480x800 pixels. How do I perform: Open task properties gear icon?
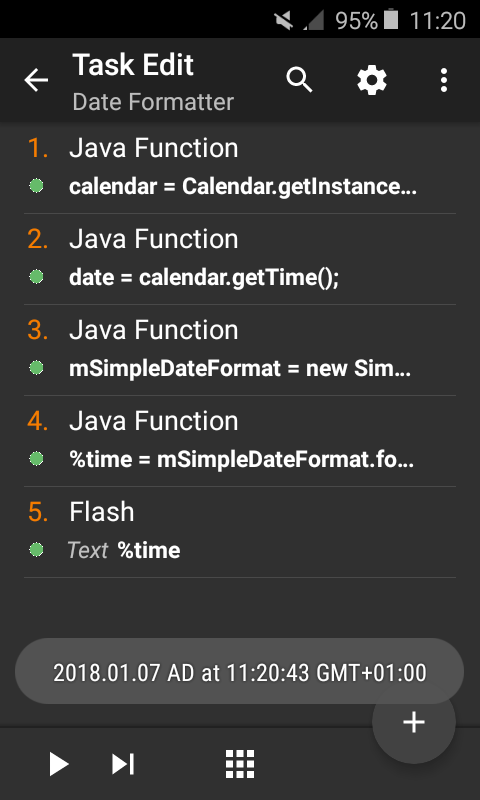[371, 80]
